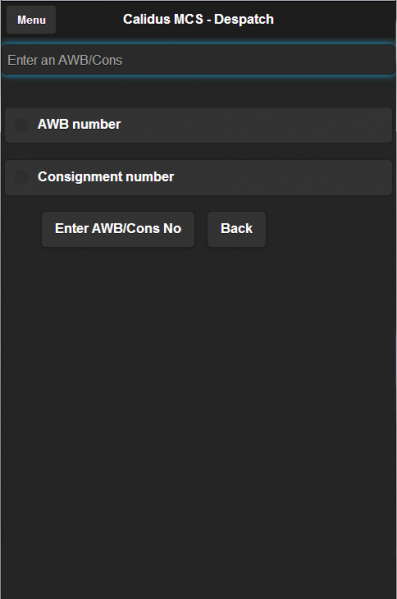Click the header bar next to Menu
The image size is (397, 599).
[332, 20]
